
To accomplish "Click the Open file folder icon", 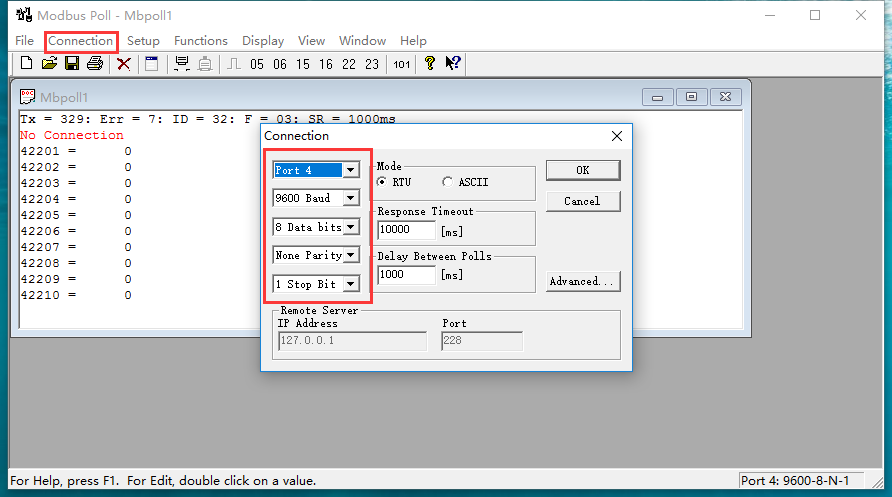I will coord(49,63).
